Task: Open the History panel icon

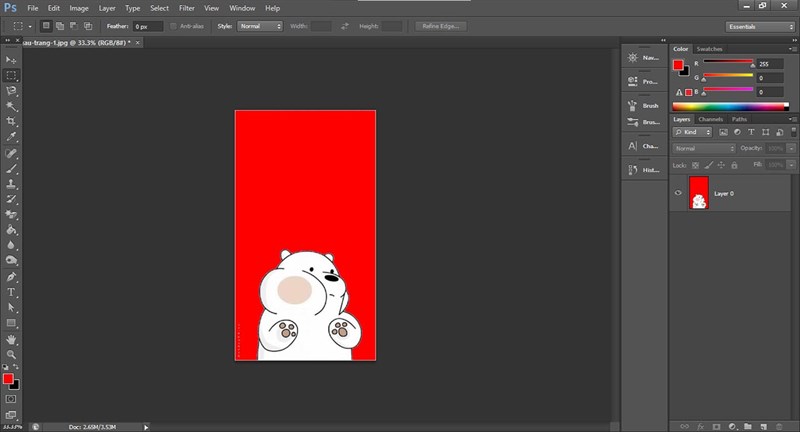Action: coord(633,170)
